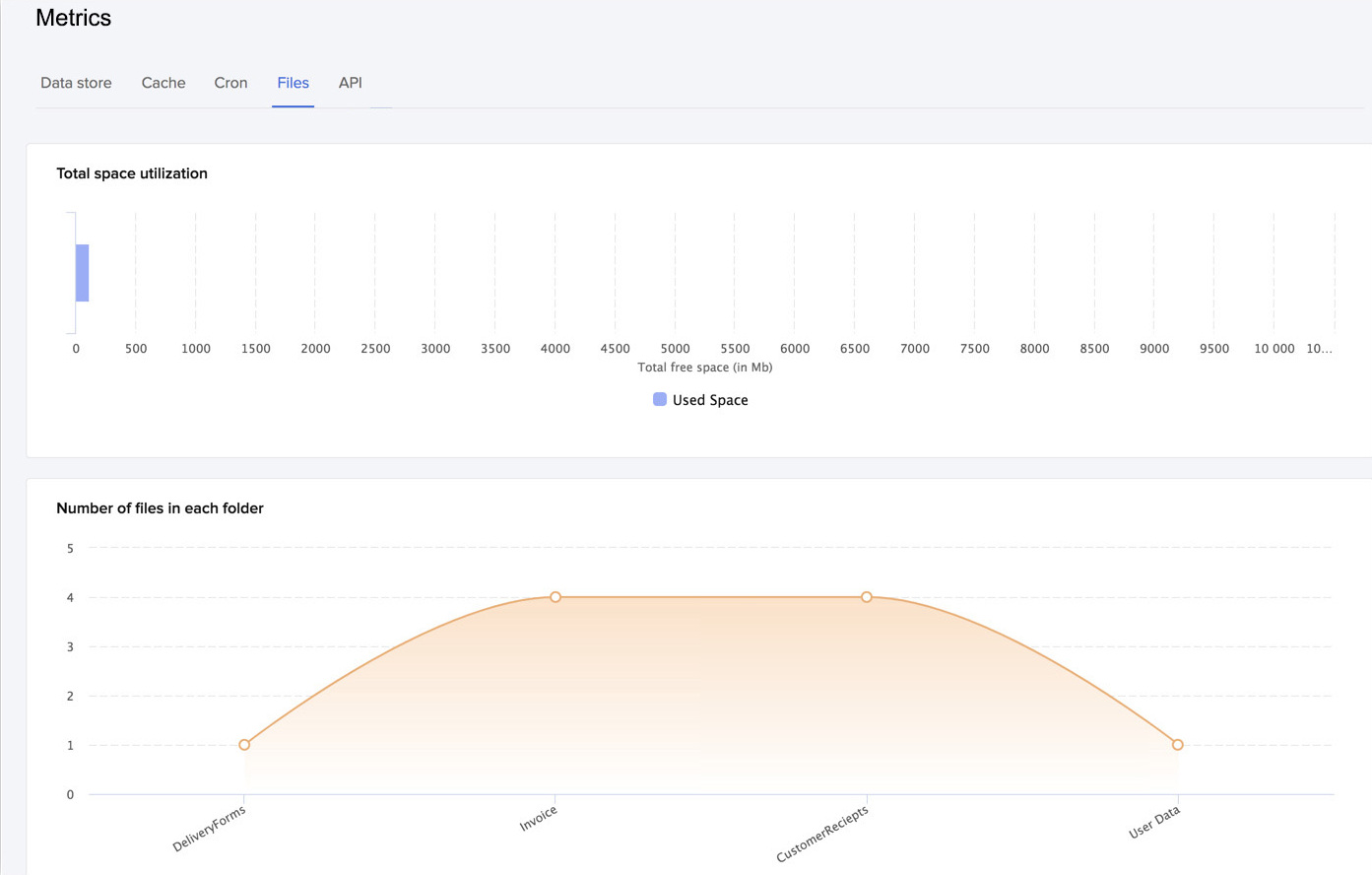Click the User Data axis label

(1154, 825)
